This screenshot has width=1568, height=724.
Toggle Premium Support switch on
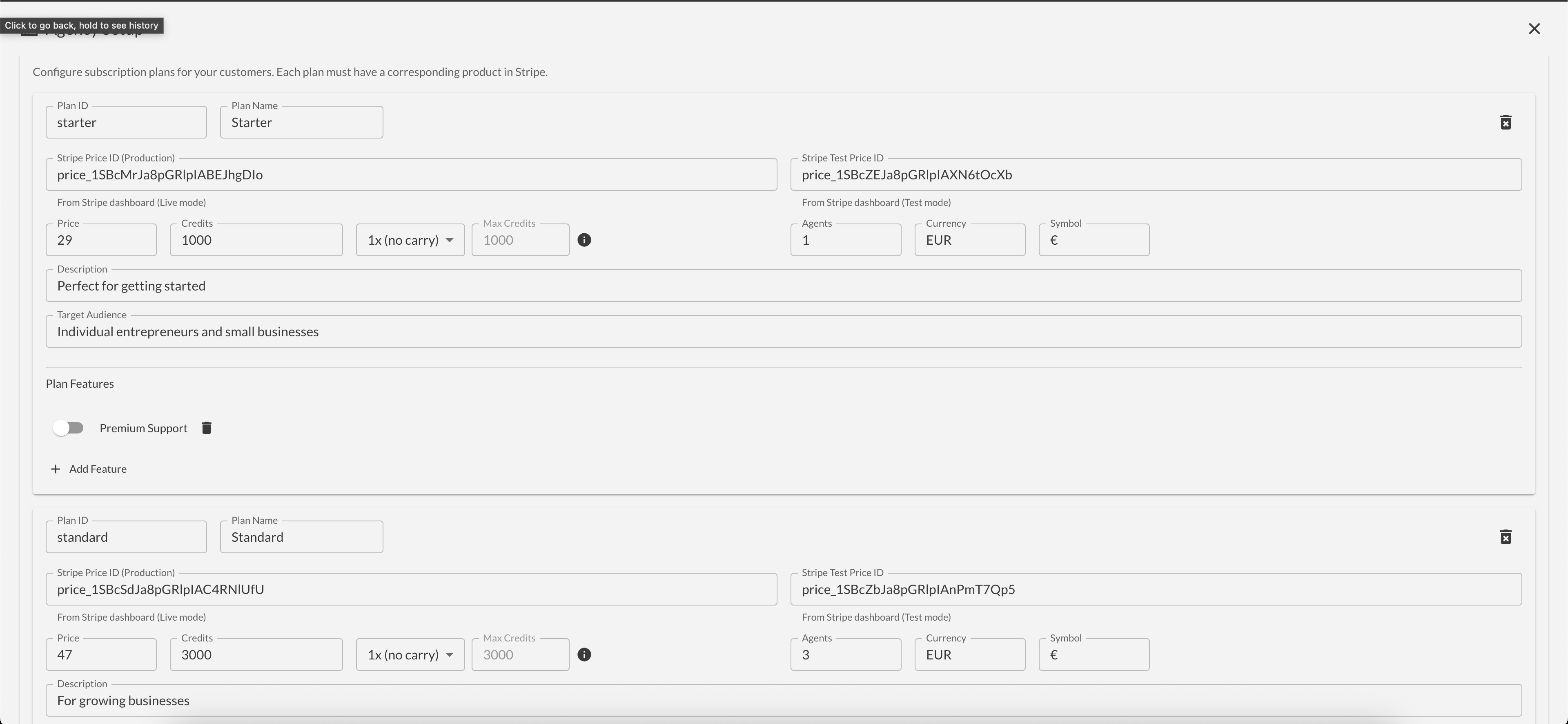[68, 428]
